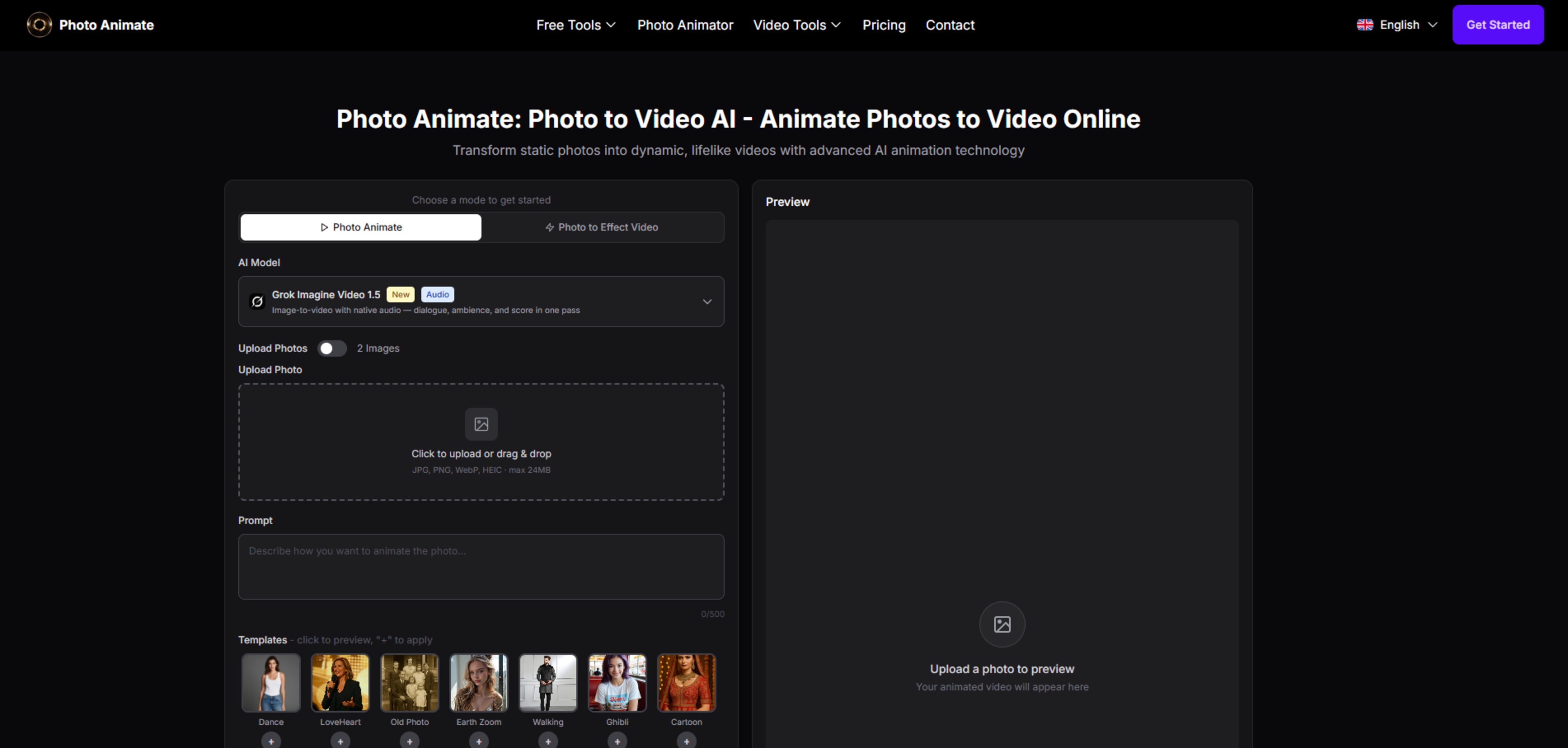Viewport: 1568px width, 748px height.
Task: Go to Photo Animator page
Action: [685, 25]
